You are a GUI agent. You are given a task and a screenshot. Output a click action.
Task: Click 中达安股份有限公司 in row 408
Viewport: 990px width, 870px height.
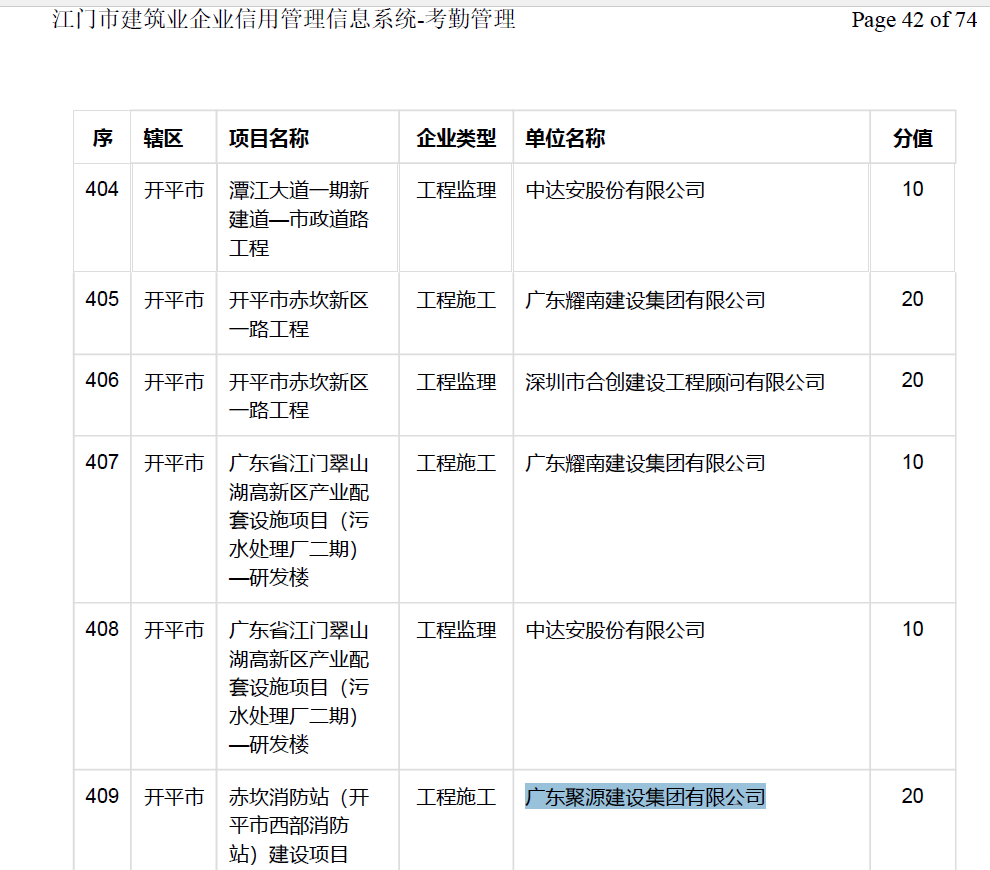point(615,630)
